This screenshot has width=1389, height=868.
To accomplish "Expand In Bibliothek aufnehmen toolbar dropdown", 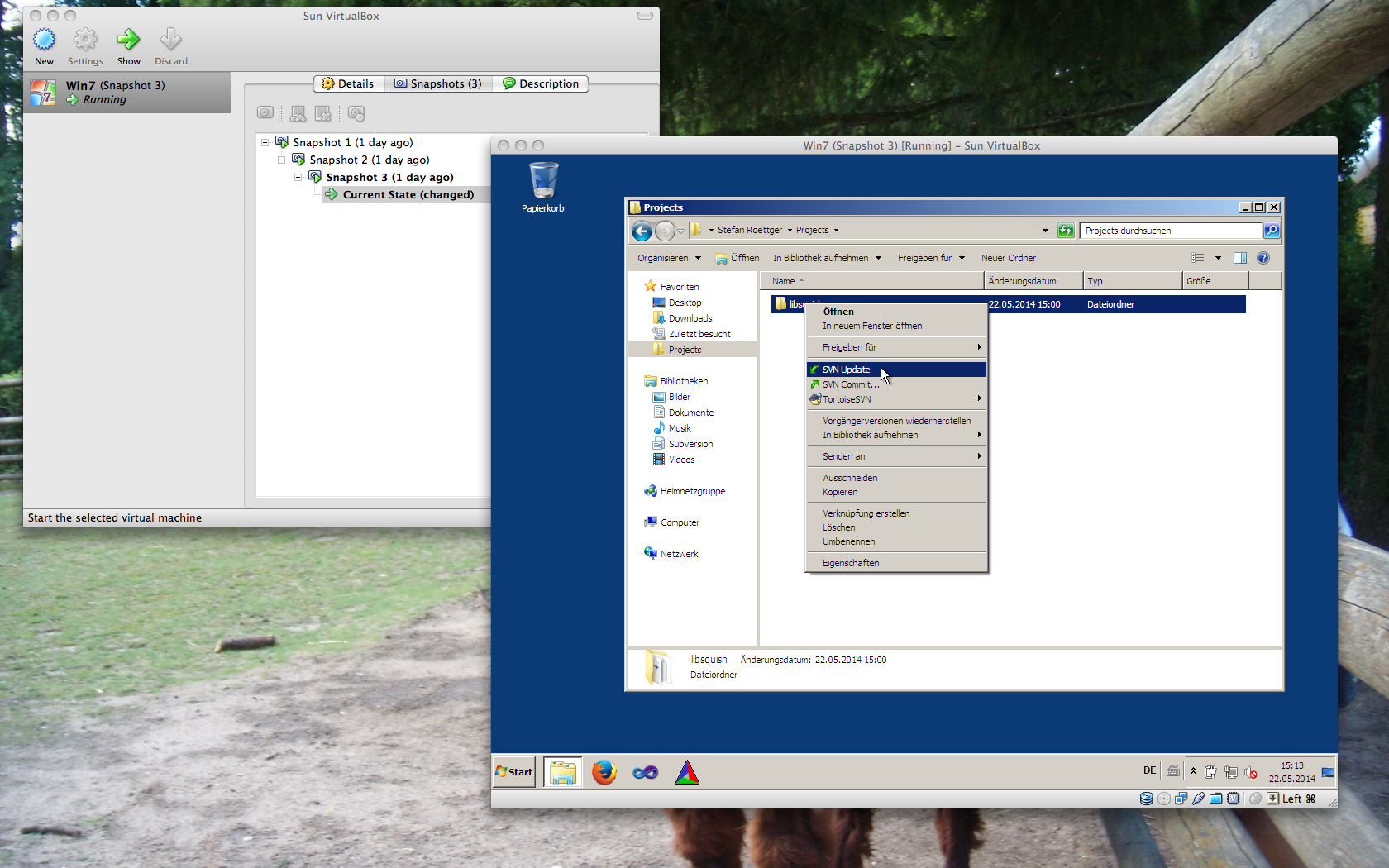I will [827, 258].
